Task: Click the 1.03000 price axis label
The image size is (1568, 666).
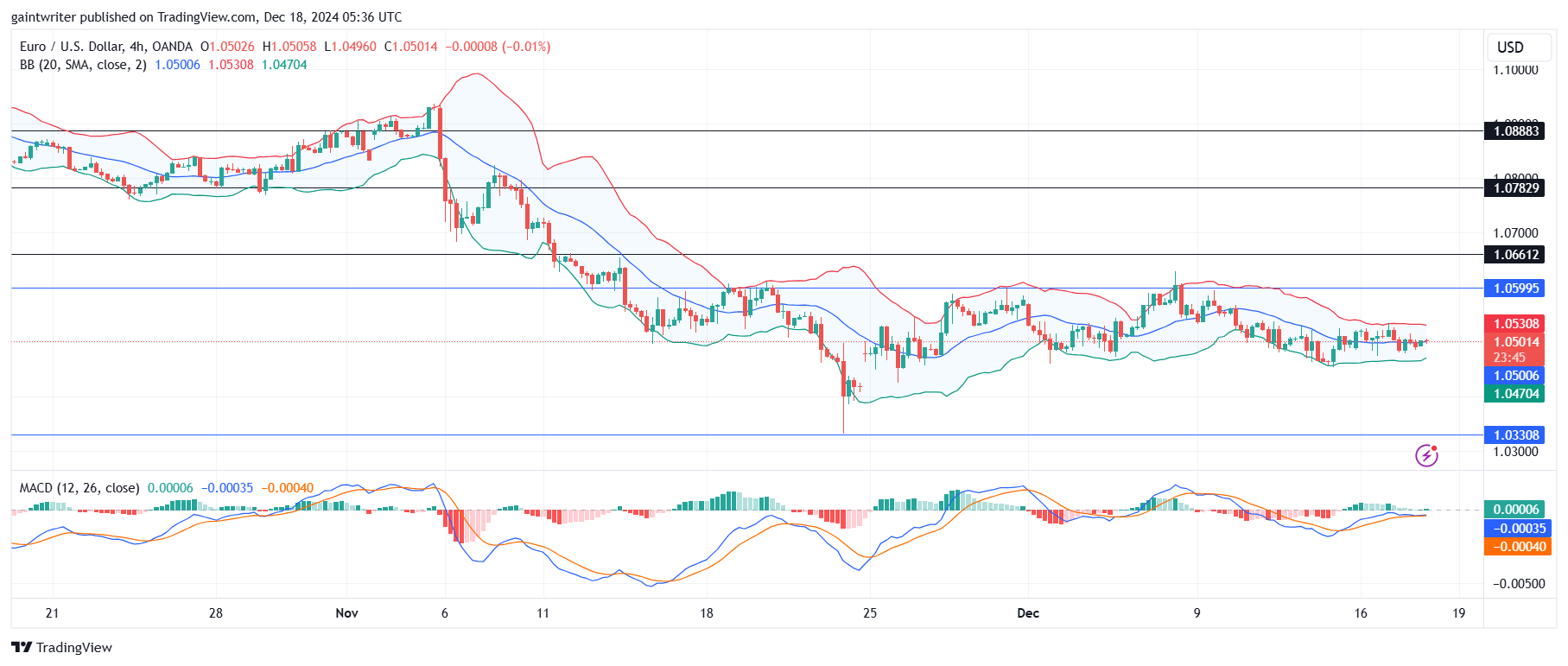Action: (x=1515, y=452)
